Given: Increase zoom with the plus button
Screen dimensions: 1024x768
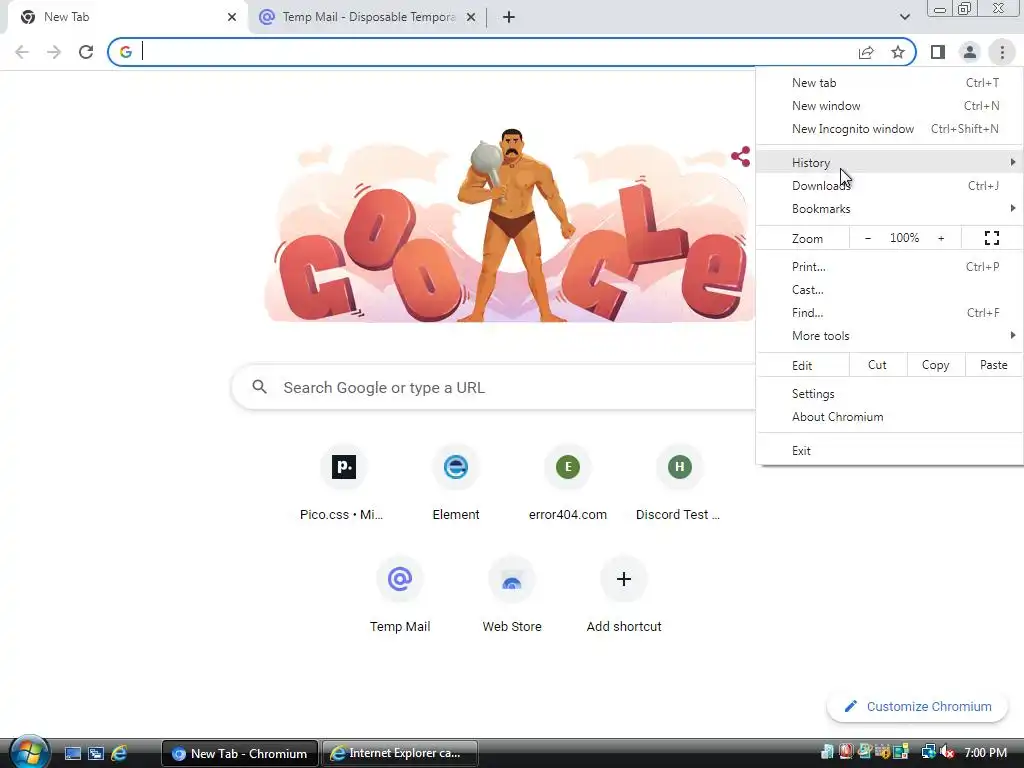Looking at the screenshot, I should [941, 238].
